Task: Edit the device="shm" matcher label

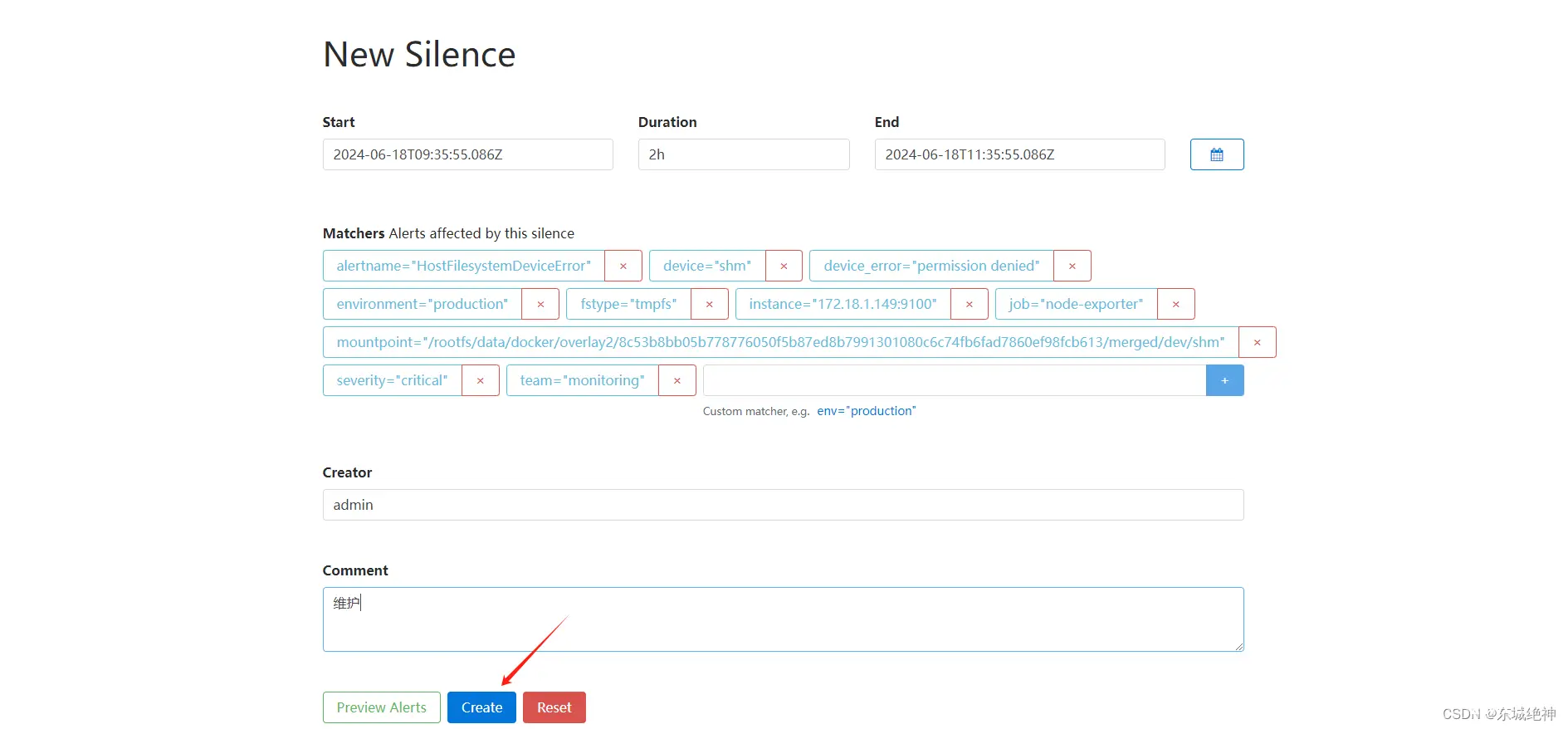Action: point(706,266)
